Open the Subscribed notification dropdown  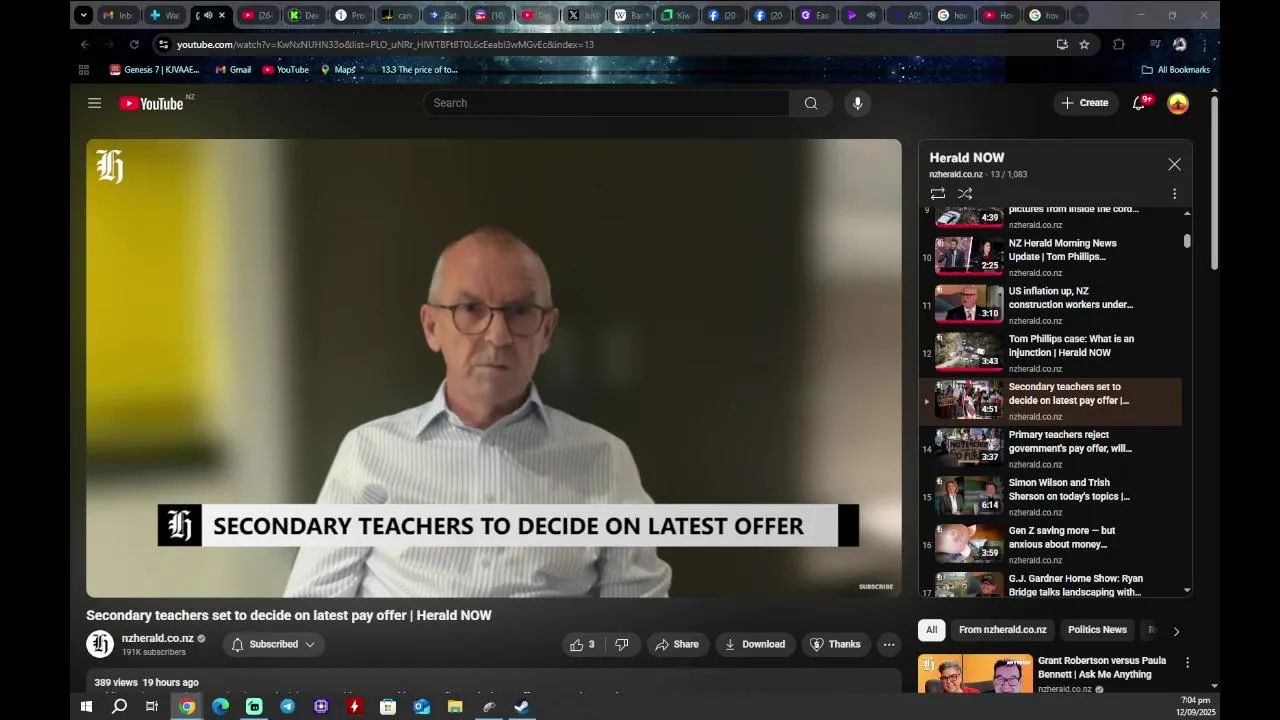273,644
